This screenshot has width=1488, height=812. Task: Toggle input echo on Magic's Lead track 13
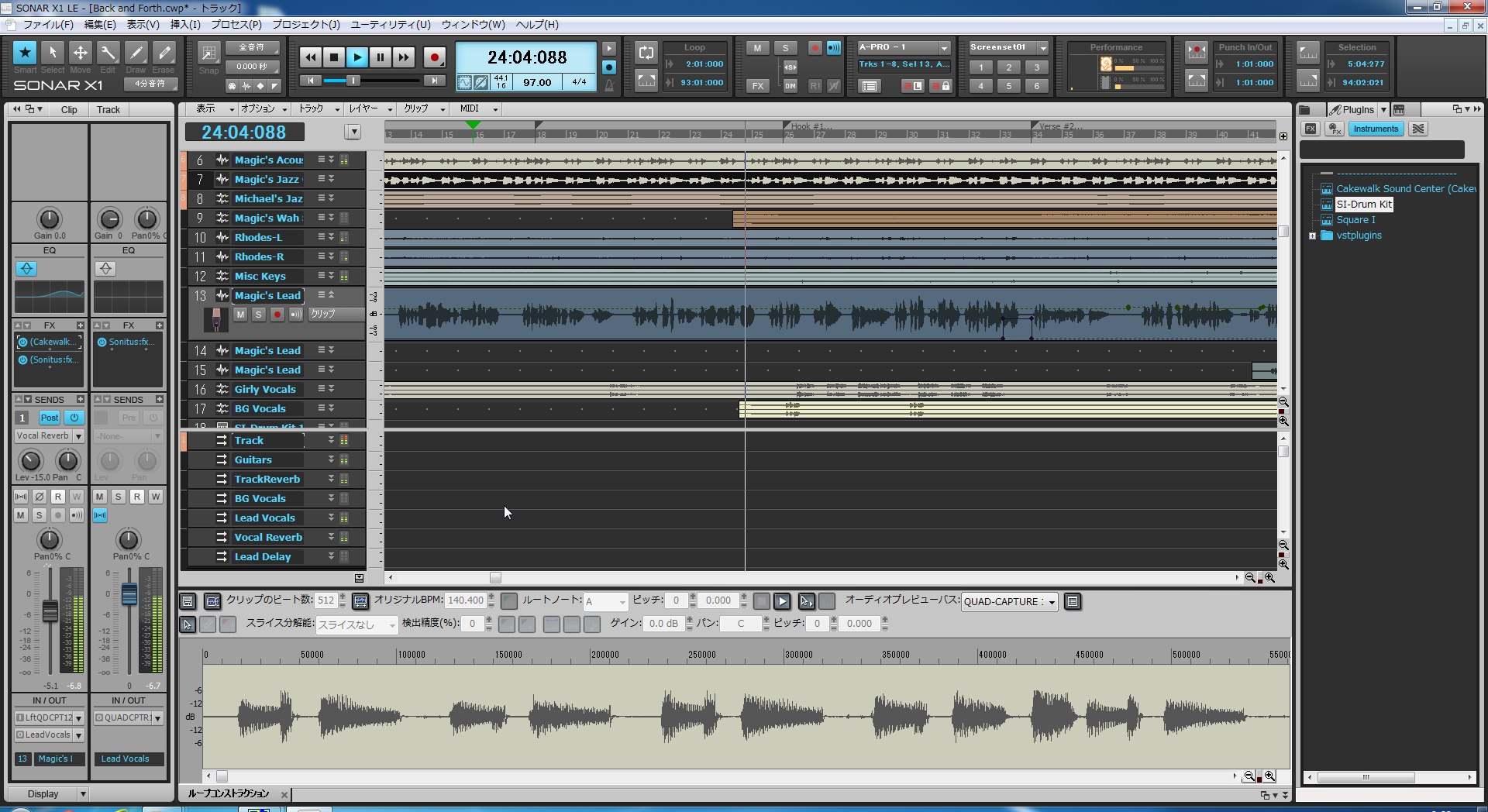click(x=295, y=315)
